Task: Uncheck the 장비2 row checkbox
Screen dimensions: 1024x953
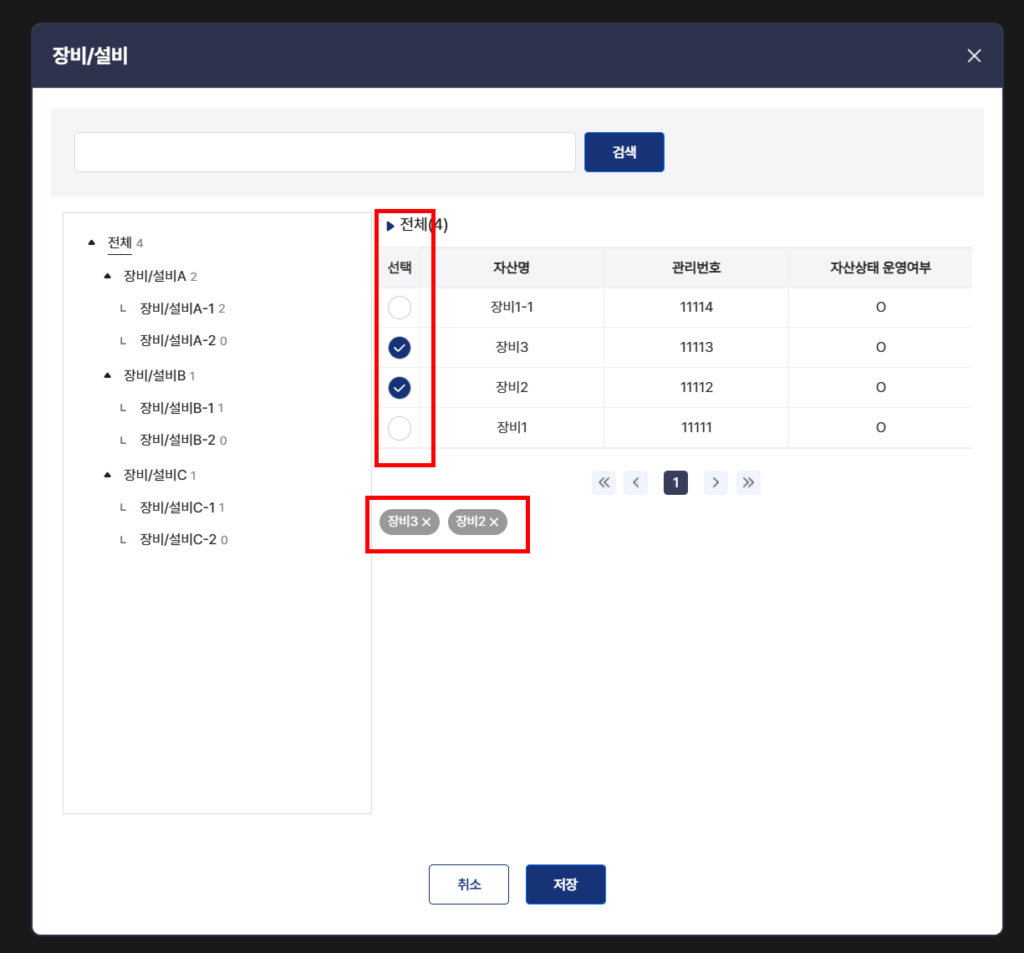Action: (400, 388)
